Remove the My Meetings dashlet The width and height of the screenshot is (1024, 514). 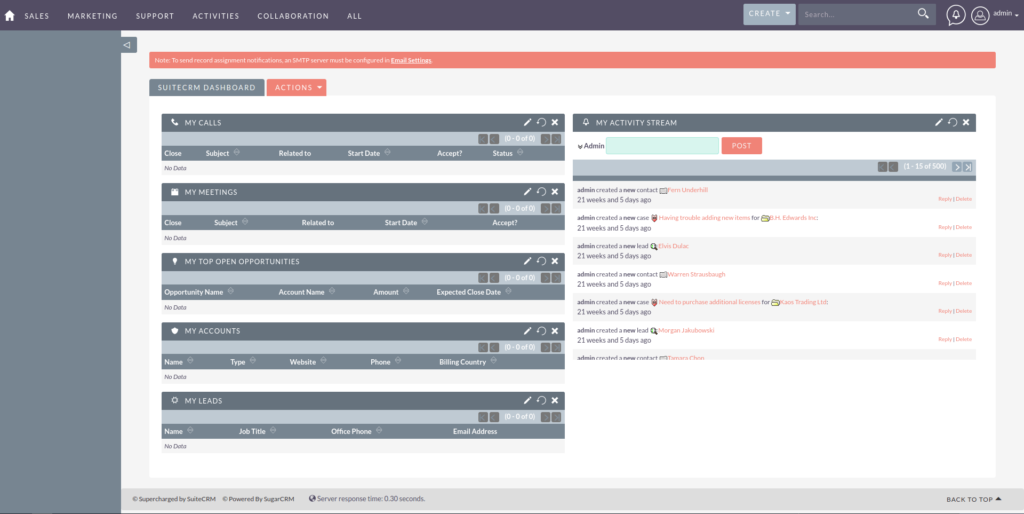(x=554, y=191)
